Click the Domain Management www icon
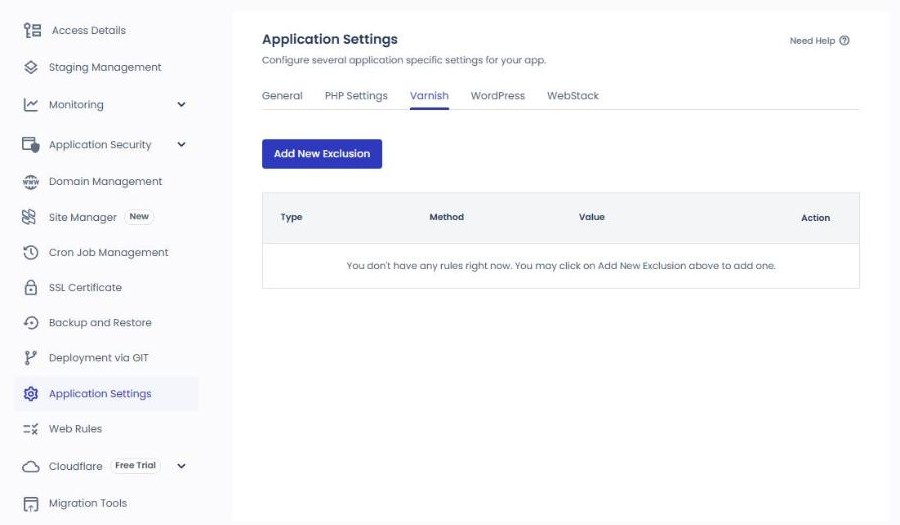The image size is (900, 525). tap(31, 181)
